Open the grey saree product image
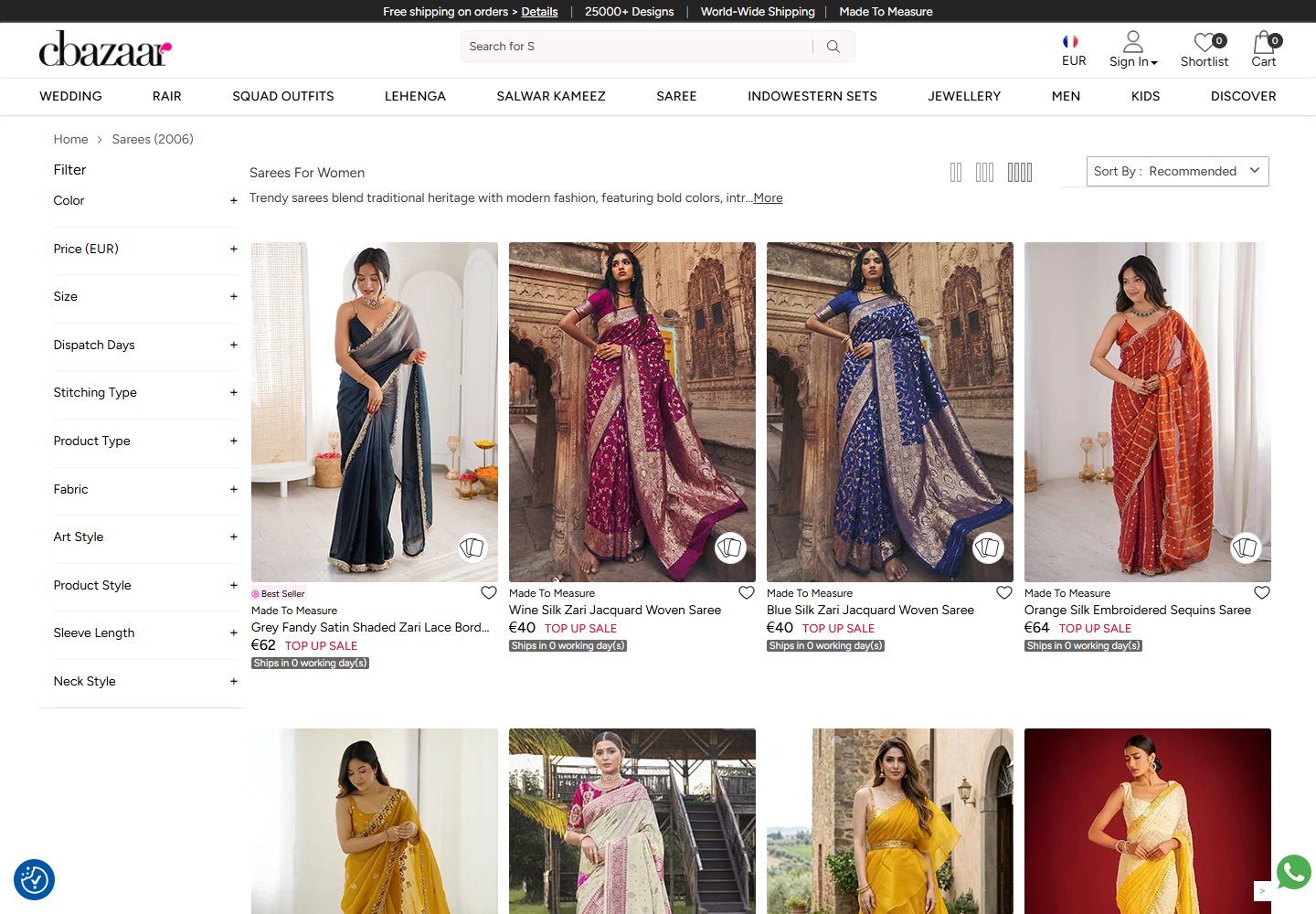Viewport: 1316px width, 914px height. (375, 411)
